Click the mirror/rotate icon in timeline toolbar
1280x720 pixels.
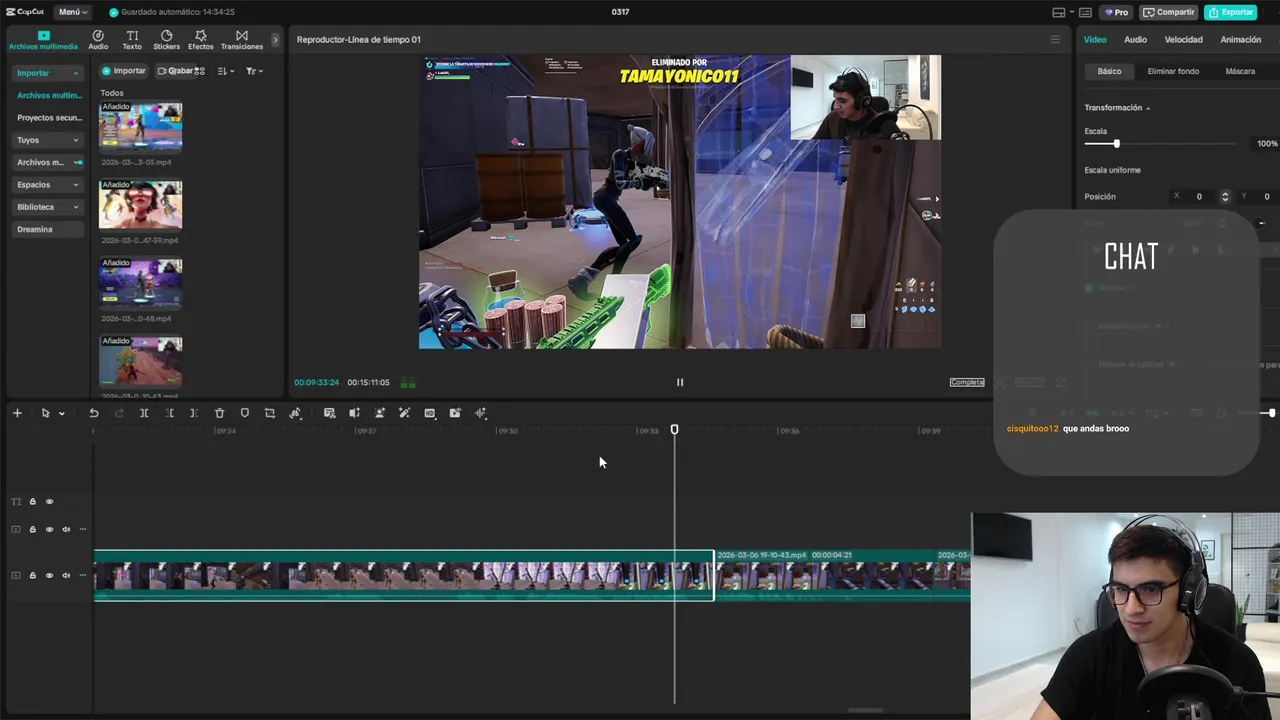pos(295,413)
